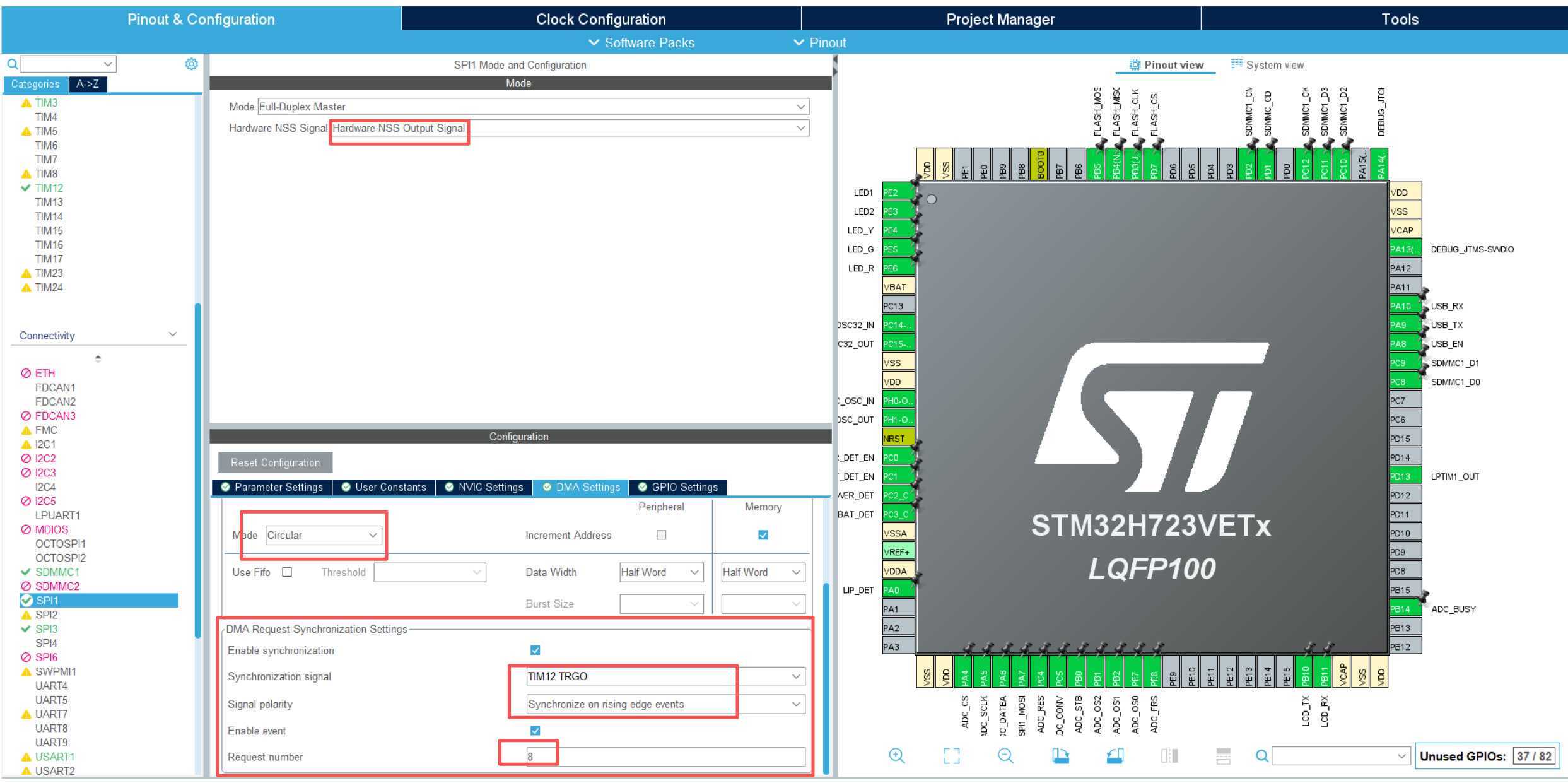Image resolution: width=1568 pixels, height=783 pixels.
Task: Click the PA0 pin on the chip
Action: tap(898, 590)
